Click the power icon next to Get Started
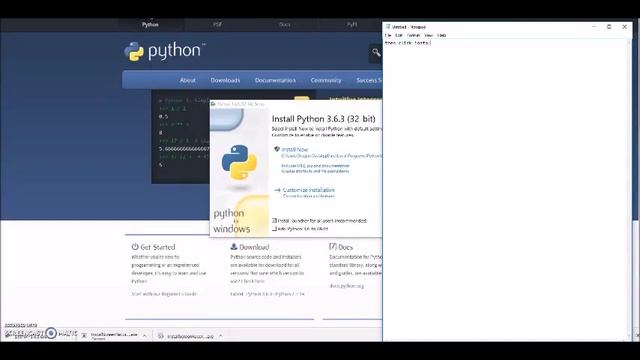This screenshot has height=360, width=640. point(135,247)
